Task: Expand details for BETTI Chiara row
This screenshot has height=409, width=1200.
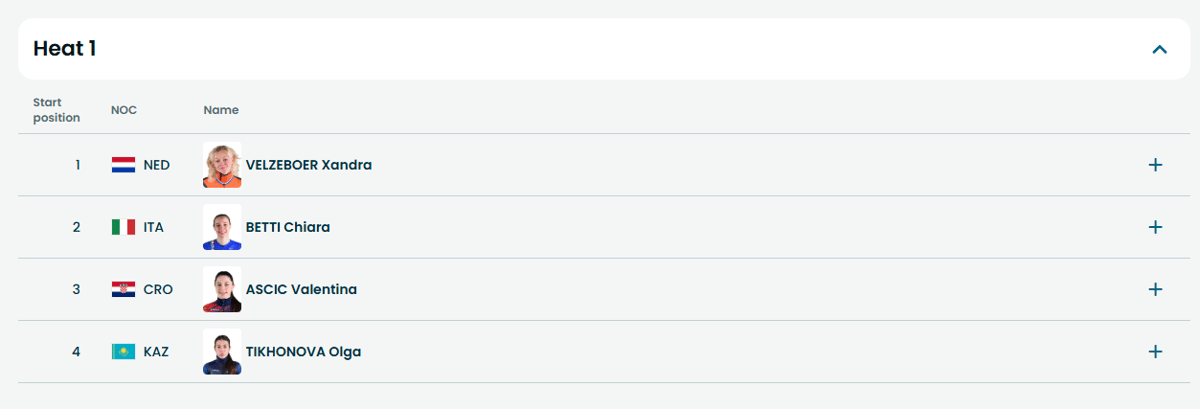Action: point(1155,227)
